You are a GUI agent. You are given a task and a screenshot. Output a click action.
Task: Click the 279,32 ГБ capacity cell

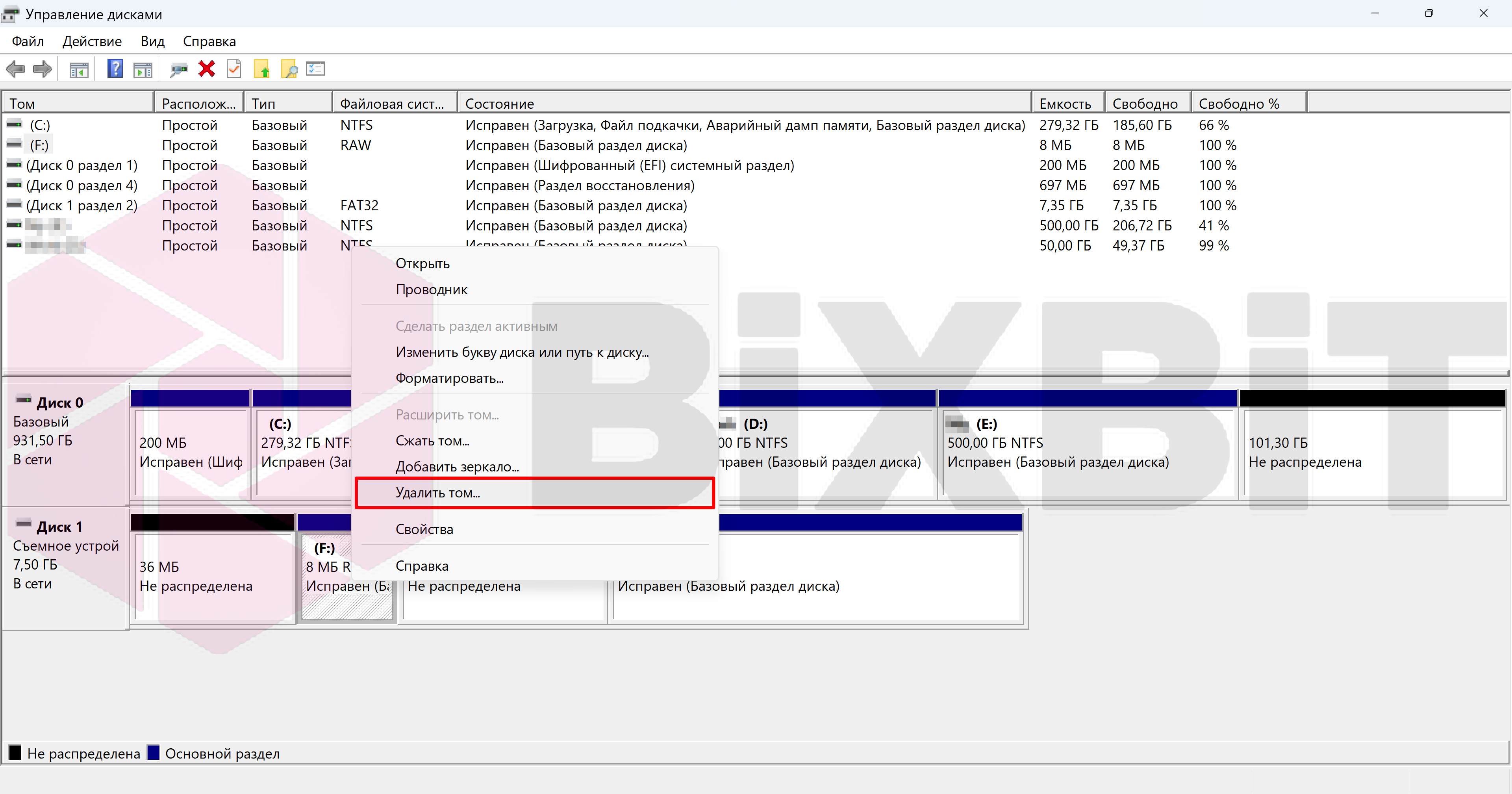(1069, 125)
